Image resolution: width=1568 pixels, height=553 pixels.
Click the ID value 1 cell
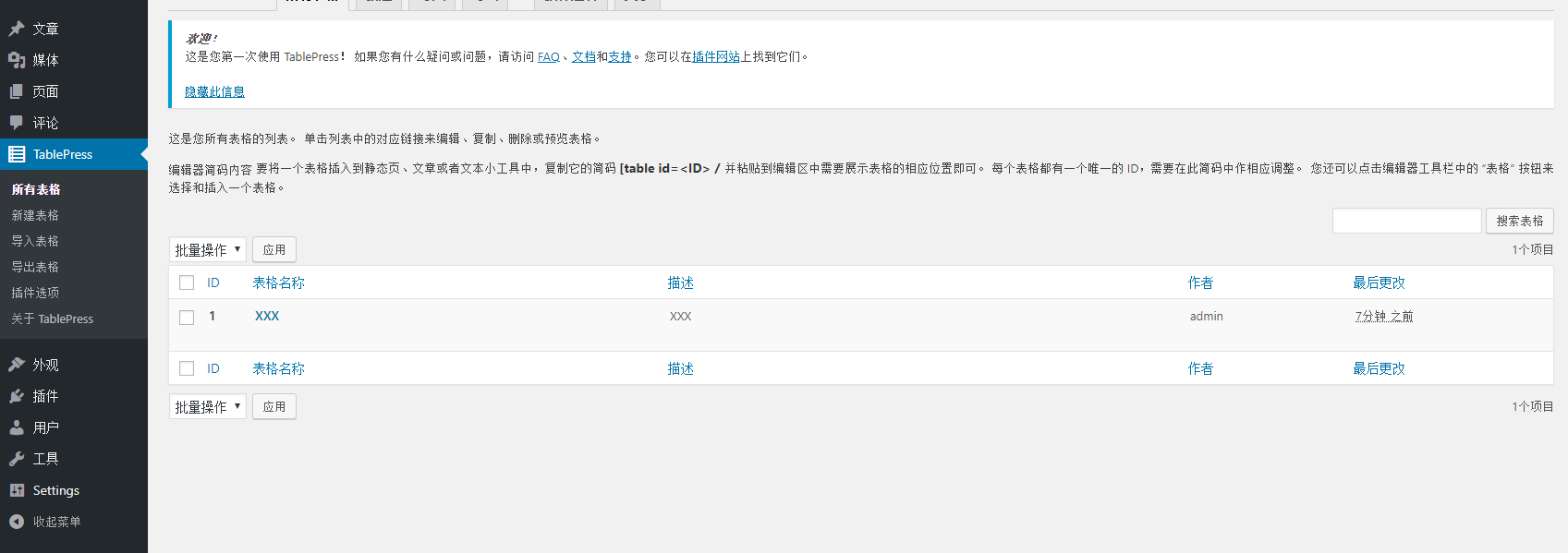(212, 316)
